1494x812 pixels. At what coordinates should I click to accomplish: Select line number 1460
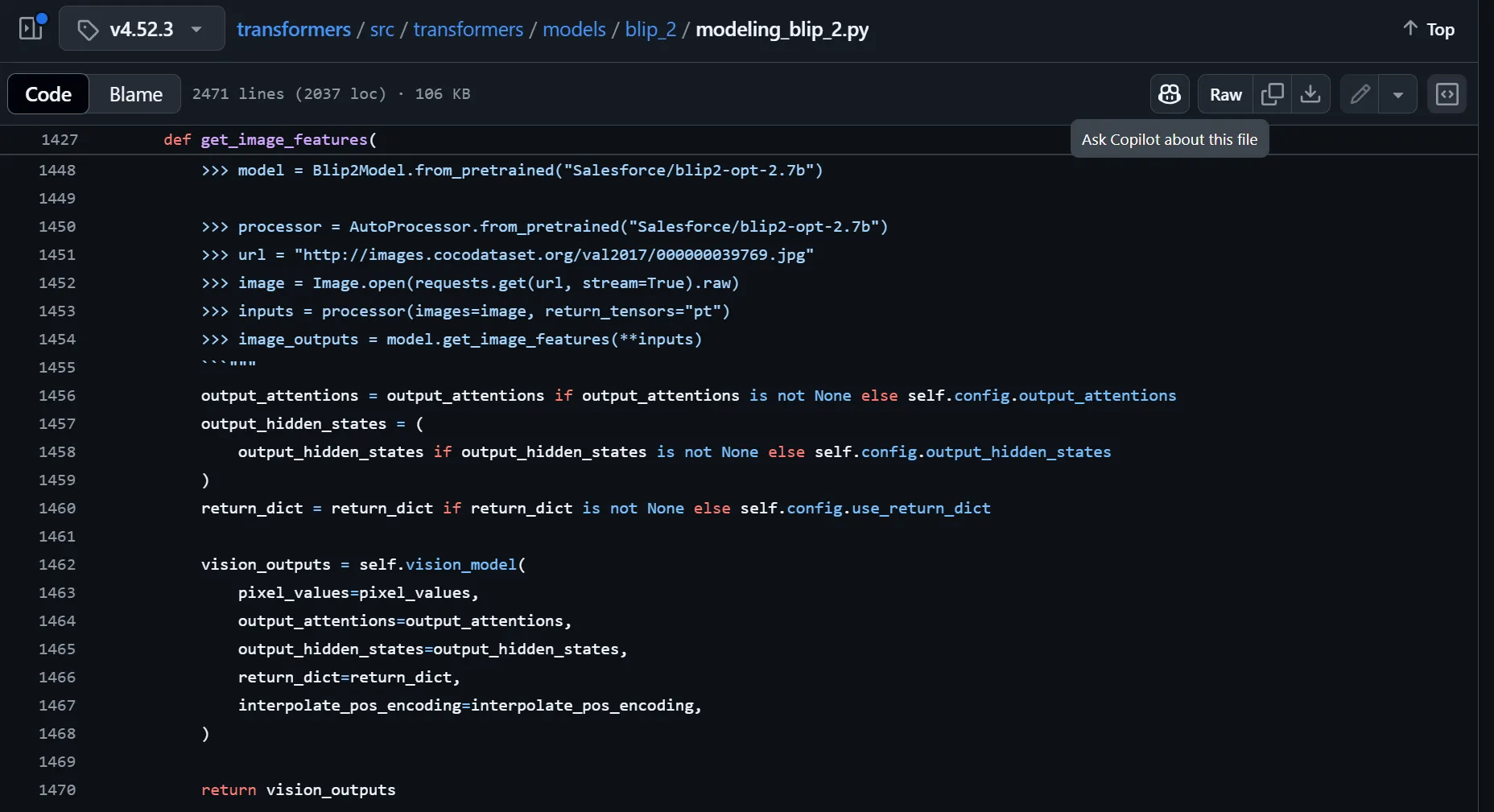point(57,508)
